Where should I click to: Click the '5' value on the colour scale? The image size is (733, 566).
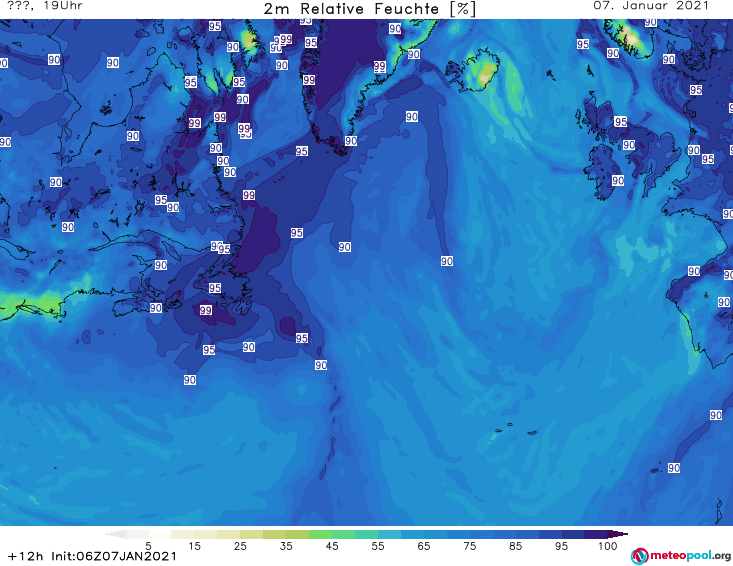pyautogui.click(x=148, y=546)
